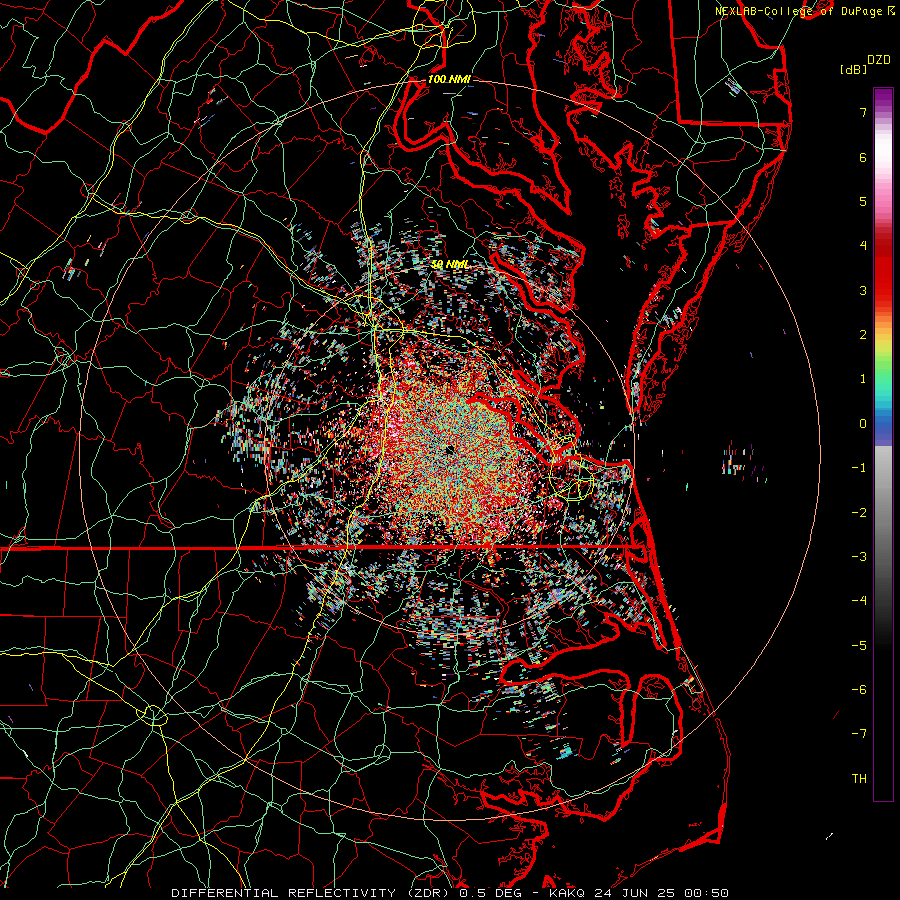
Task: Click the 50 NMI range ring label
Action: pyautogui.click(x=450, y=264)
